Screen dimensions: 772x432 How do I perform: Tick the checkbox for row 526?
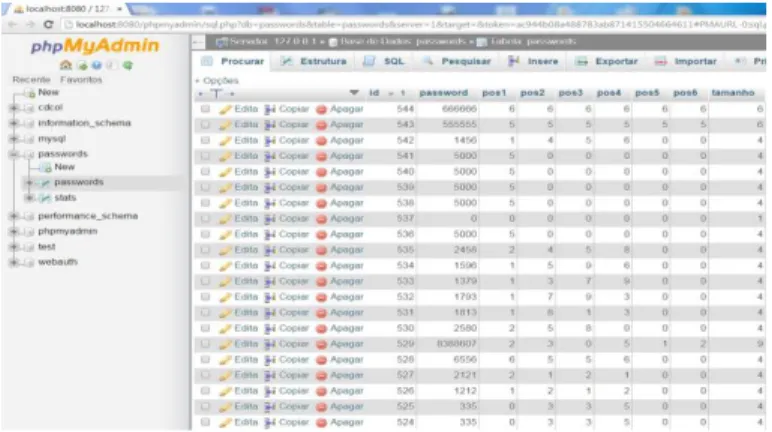[205, 391]
